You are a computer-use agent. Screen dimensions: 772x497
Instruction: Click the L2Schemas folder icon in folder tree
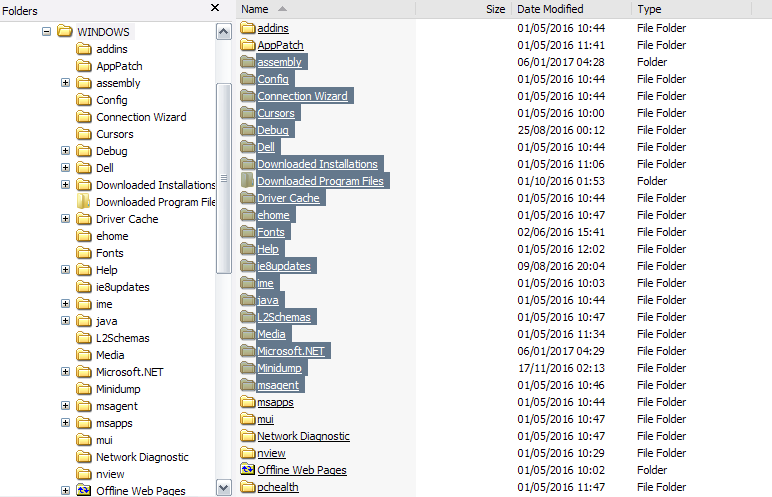coord(84,338)
